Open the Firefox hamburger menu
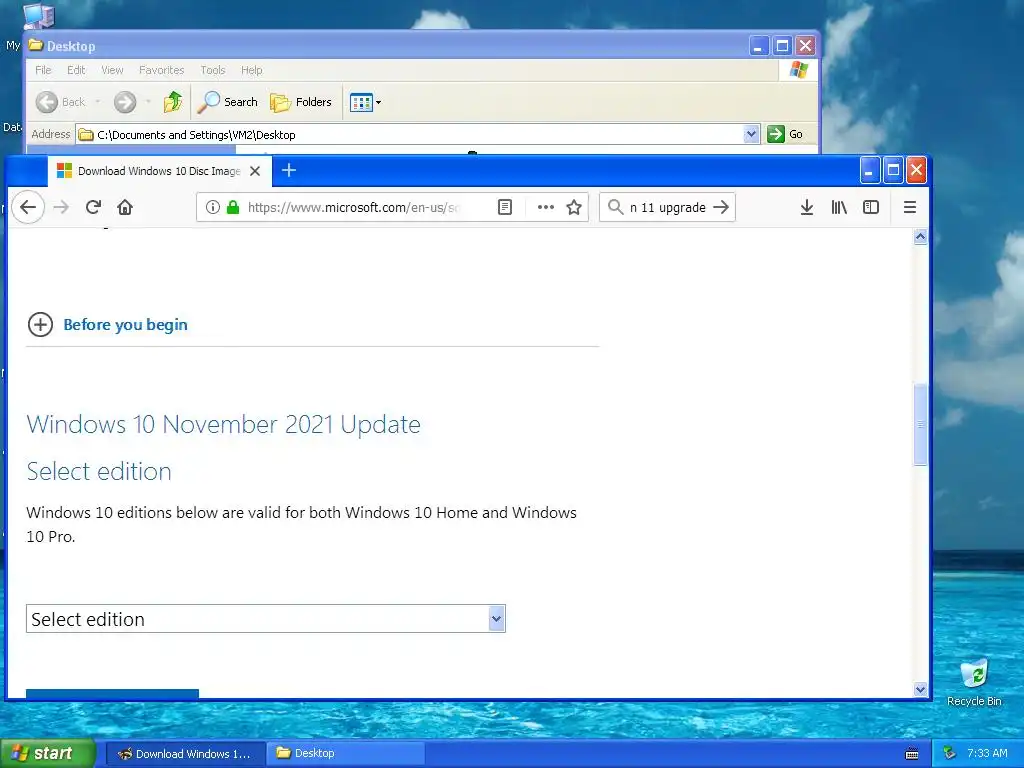The image size is (1024, 768). tap(910, 208)
